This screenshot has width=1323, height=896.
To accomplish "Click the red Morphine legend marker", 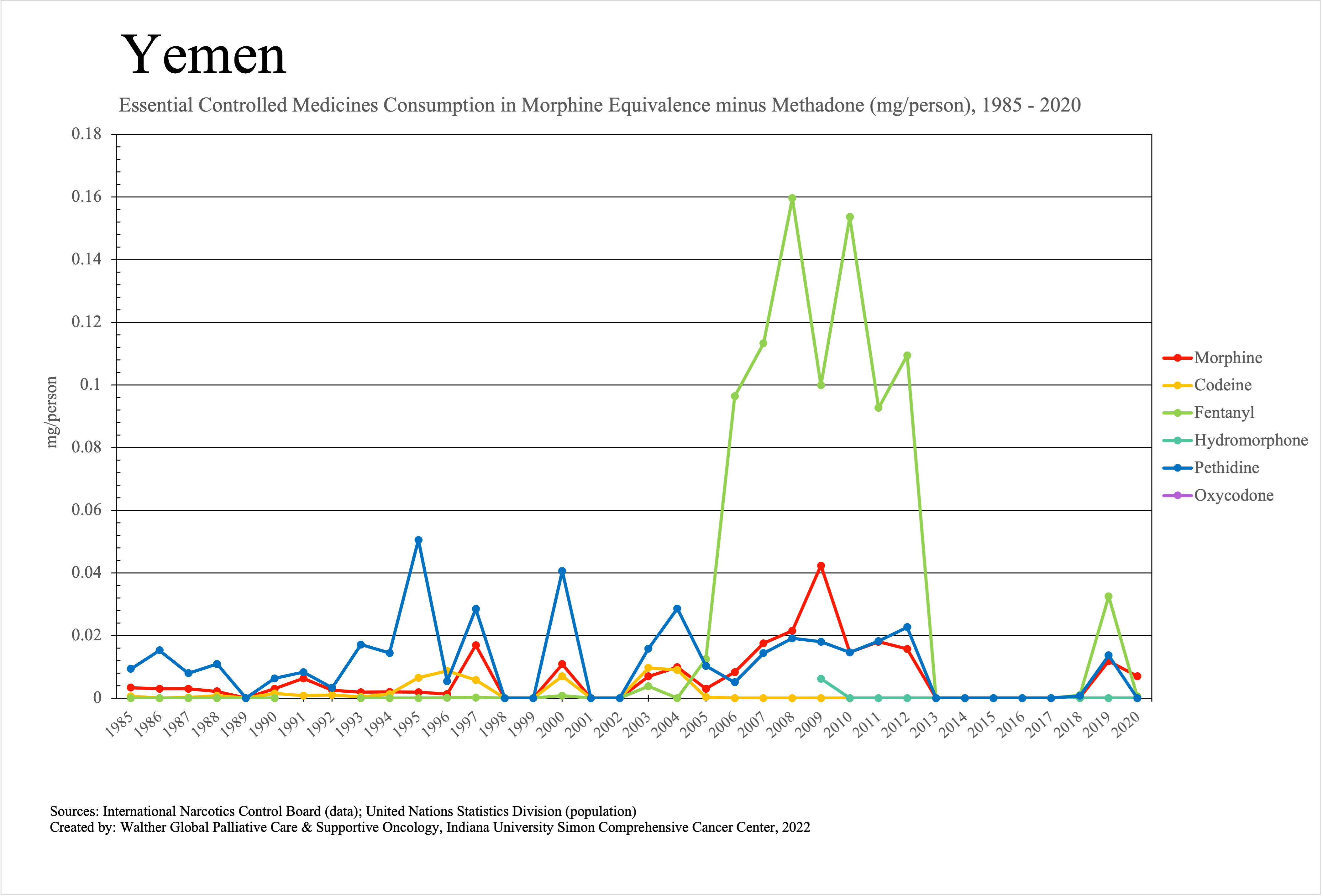I will [x=1177, y=358].
